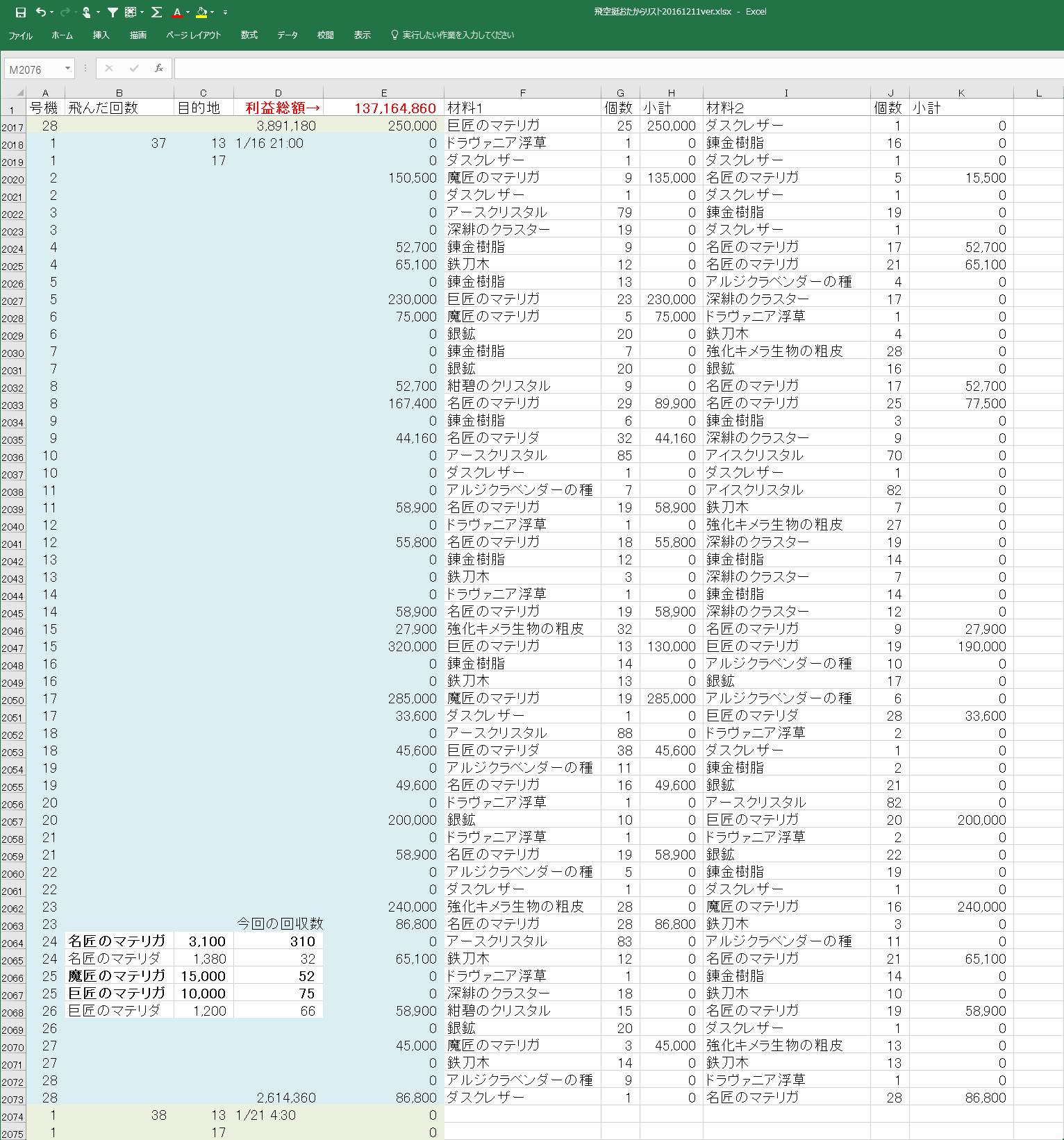Switch to the データ ribbon tab
Viewport: 1064px width, 1140px height.
click(288, 35)
